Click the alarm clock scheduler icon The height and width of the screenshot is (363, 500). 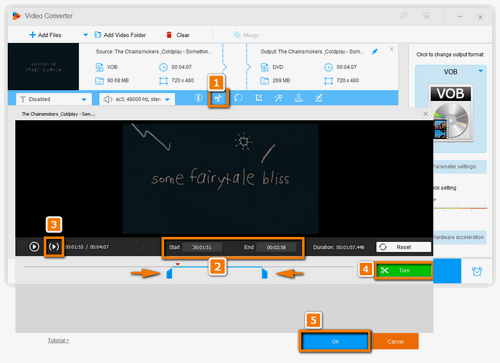click(477, 271)
